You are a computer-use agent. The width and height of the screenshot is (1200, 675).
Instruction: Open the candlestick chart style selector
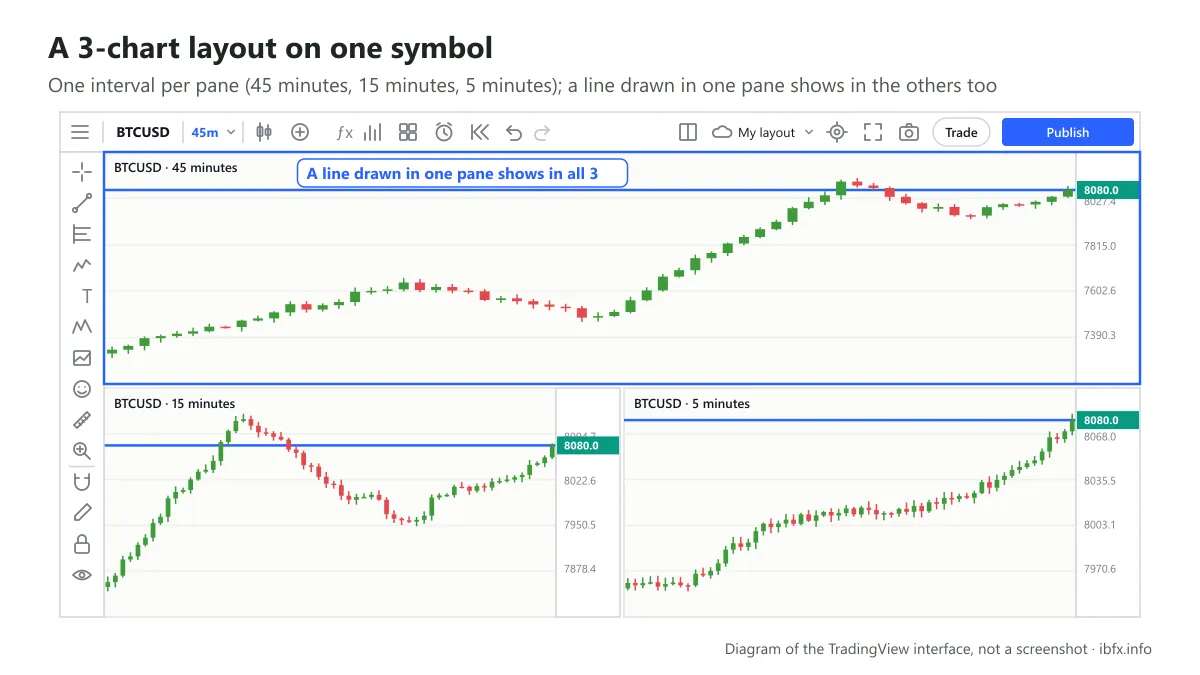point(264,132)
